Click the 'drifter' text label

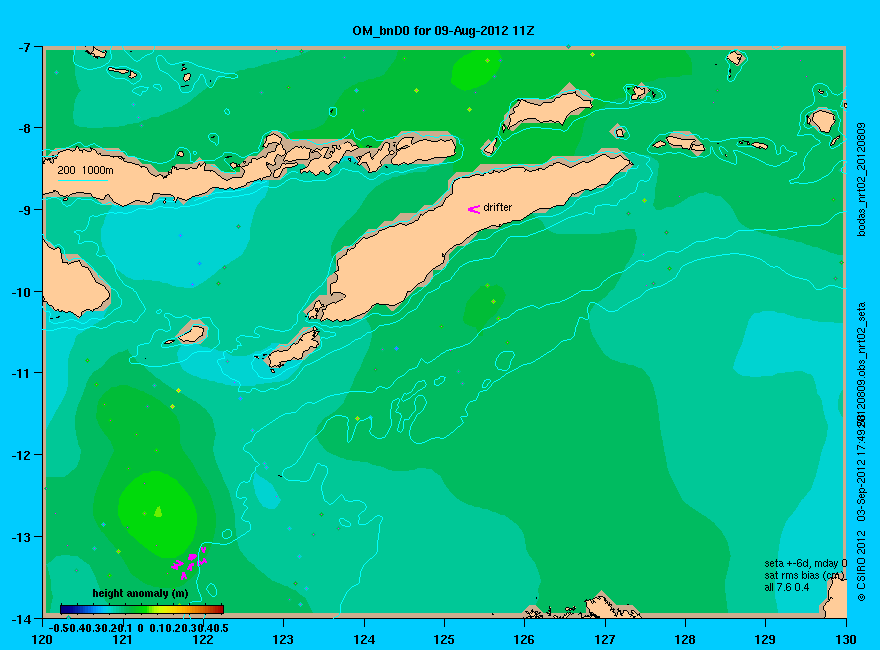[498, 208]
